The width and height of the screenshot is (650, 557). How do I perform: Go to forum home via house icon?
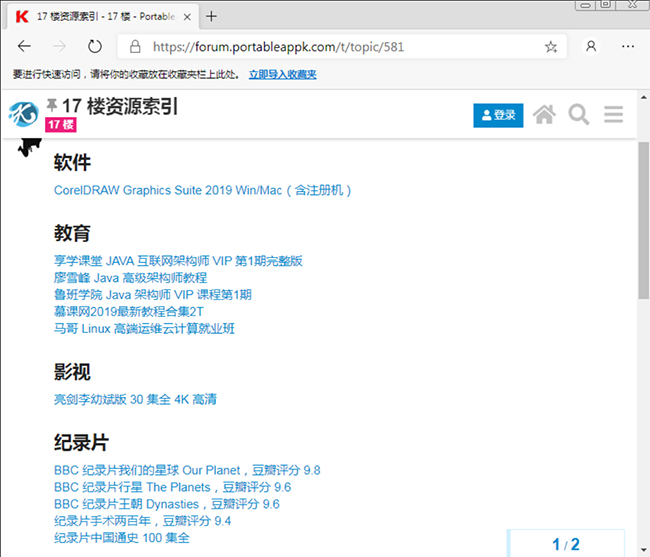pyautogui.click(x=544, y=115)
